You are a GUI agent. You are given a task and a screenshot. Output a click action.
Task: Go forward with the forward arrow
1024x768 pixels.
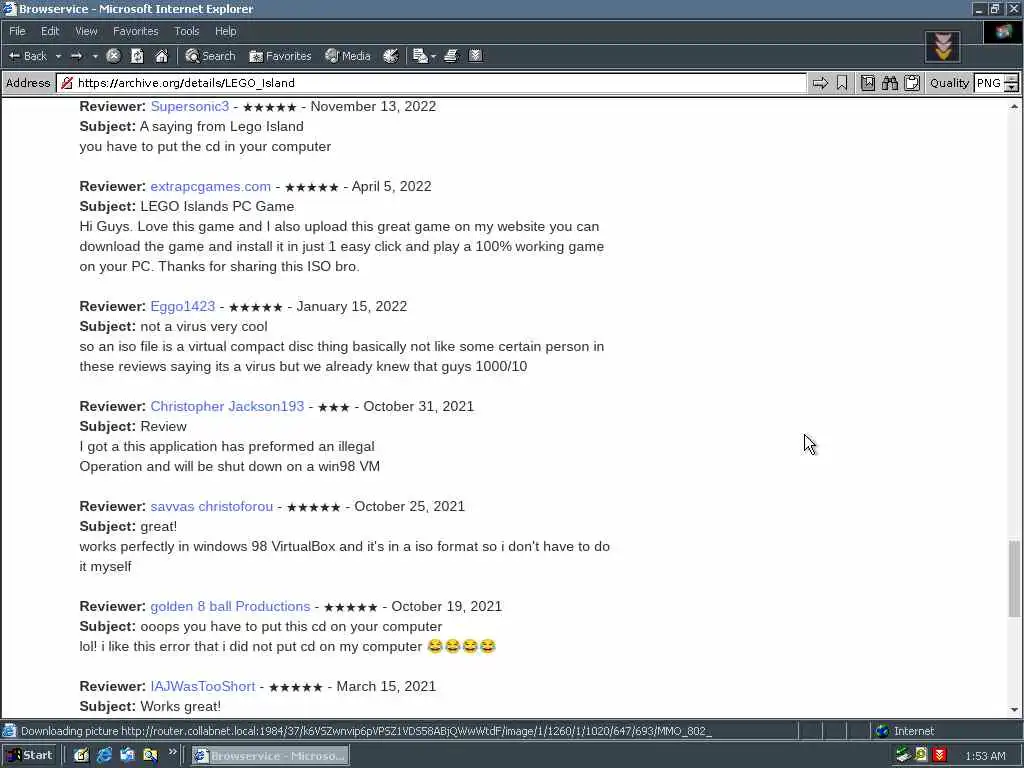[x=76, y=56]
